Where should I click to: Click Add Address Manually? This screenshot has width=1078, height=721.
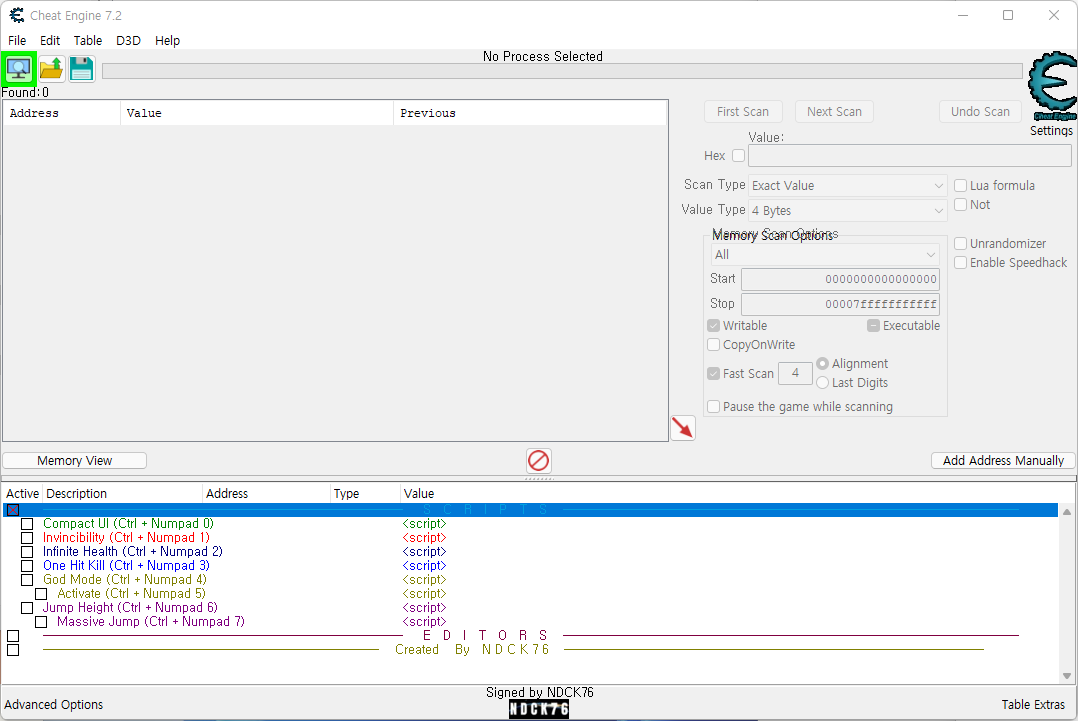(x=1003, y=461)
